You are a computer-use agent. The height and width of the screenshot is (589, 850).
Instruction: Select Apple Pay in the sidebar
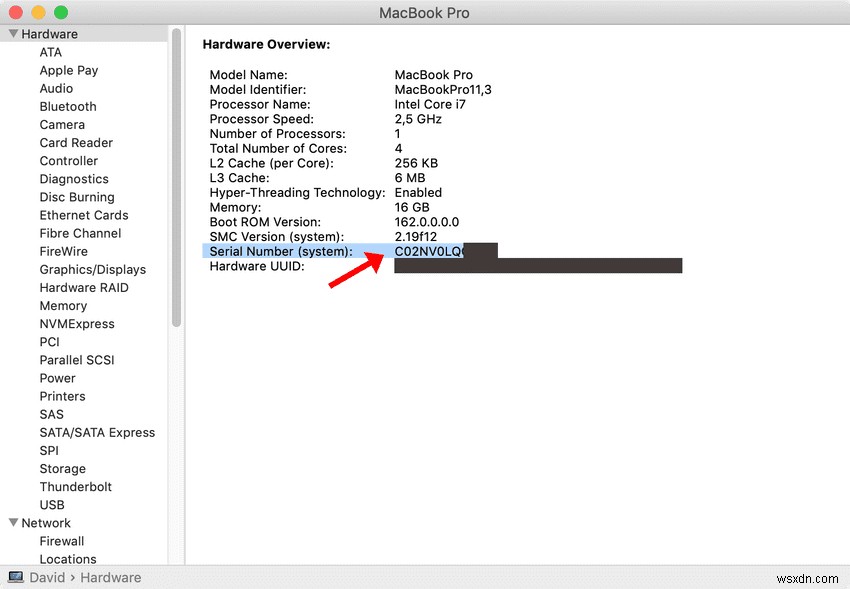68,70
